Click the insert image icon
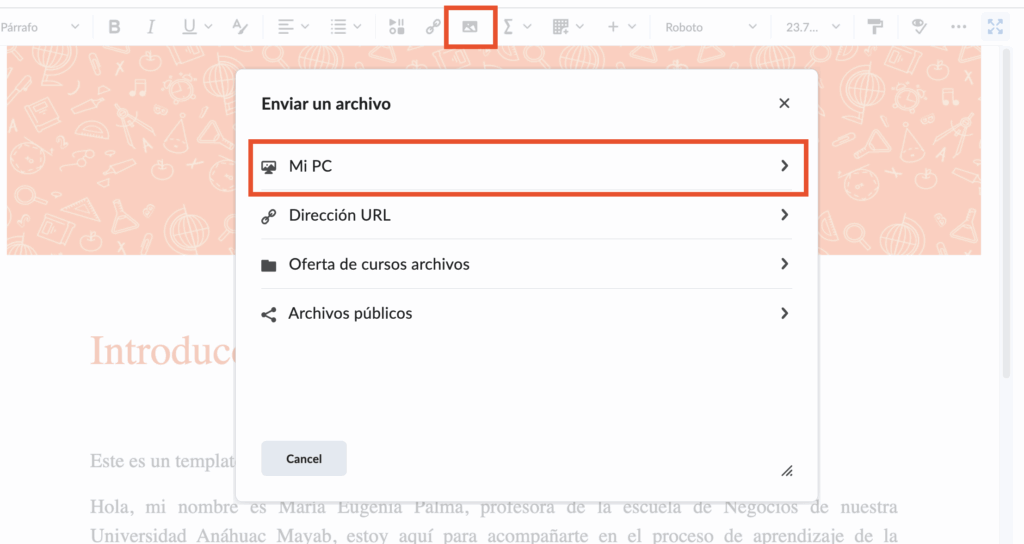 pyautogui.click(x=470, y=27)
